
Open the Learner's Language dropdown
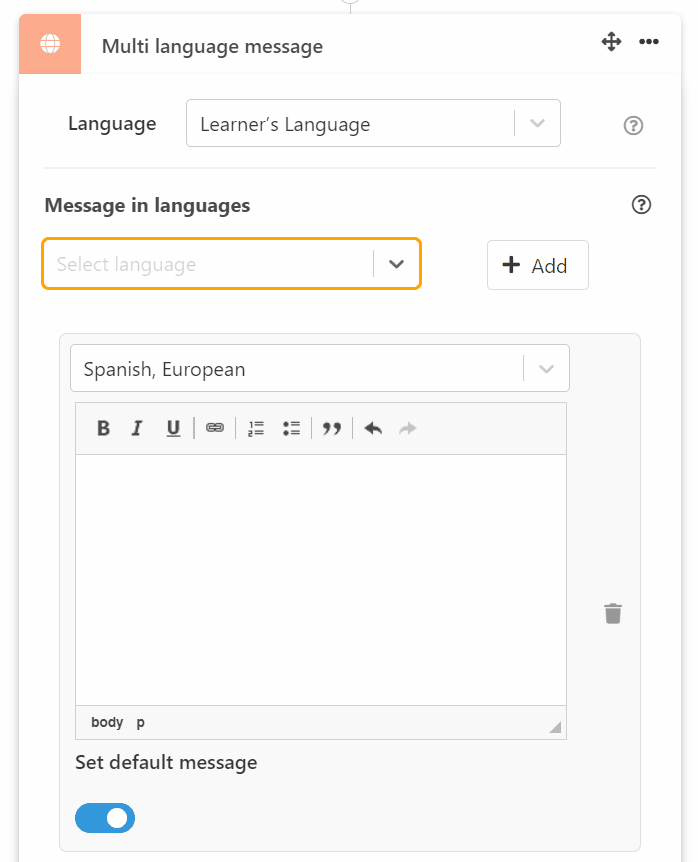point(537,122)
